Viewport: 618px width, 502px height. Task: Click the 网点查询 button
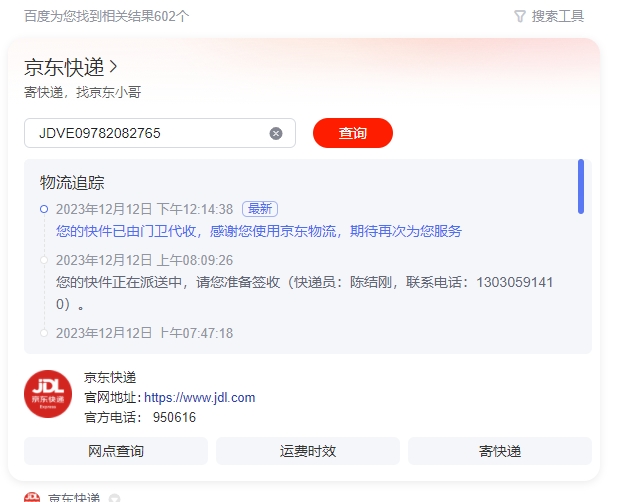(116, 451)
